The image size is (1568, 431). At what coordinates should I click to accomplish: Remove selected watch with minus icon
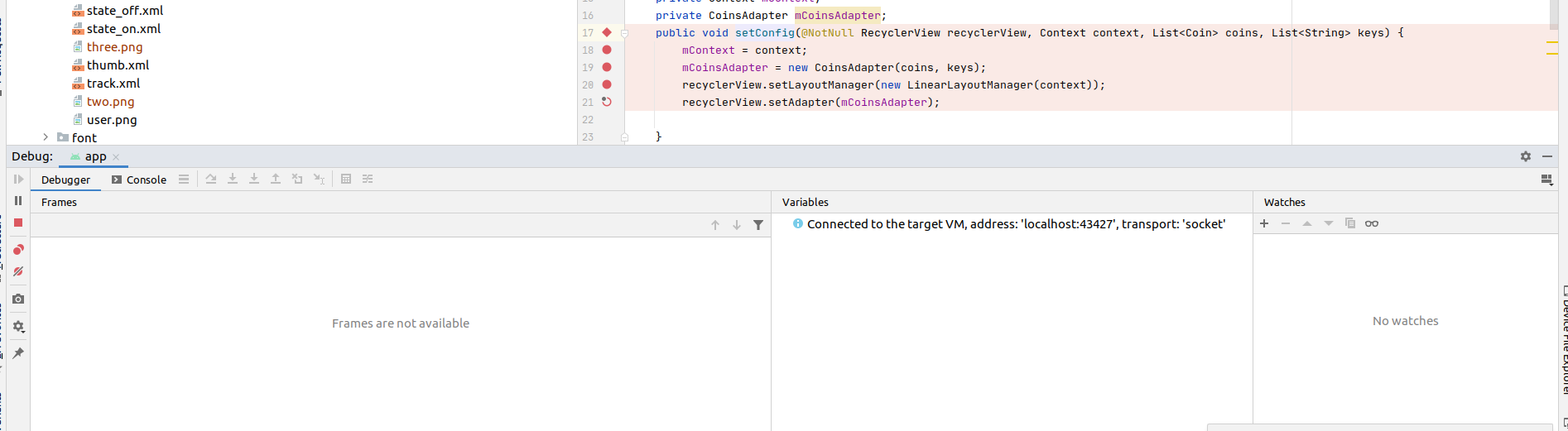point(1286,223)
